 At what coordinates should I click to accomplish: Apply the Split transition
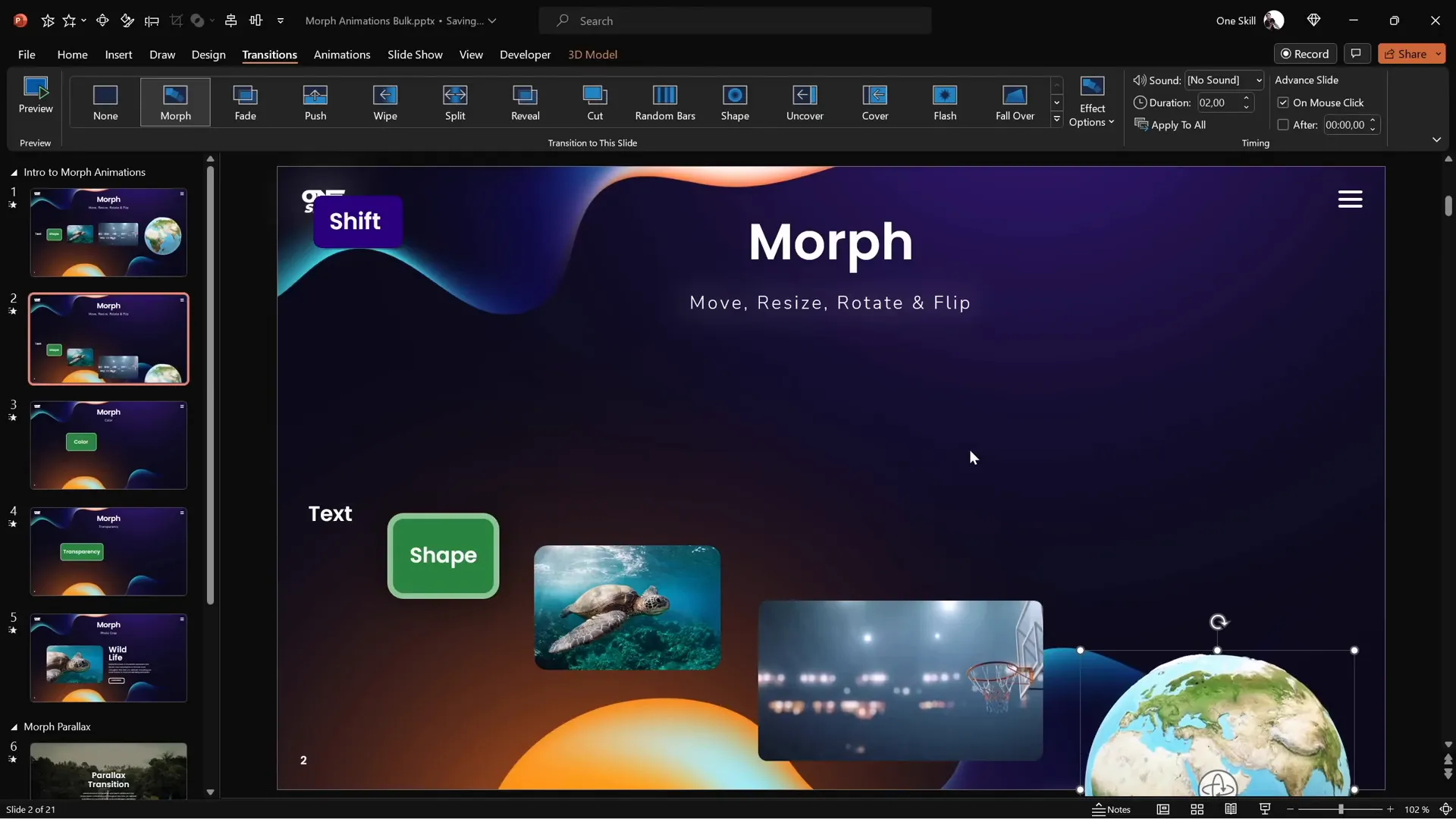click(455, 102)
